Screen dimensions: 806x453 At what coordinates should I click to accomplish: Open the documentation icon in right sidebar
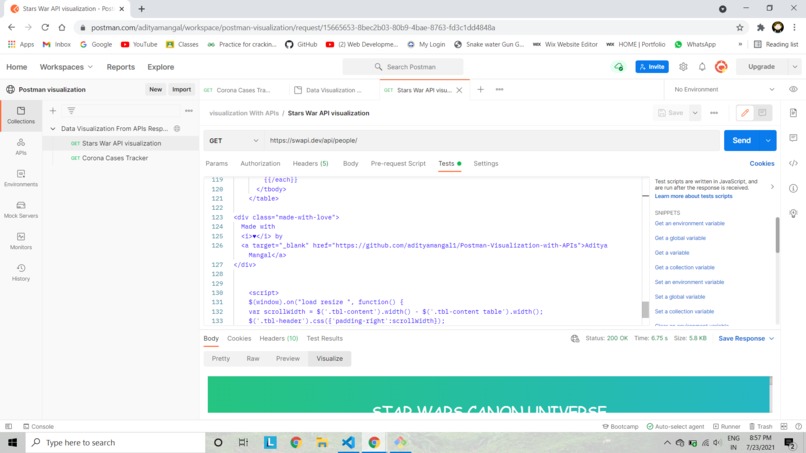coord(793,113)
